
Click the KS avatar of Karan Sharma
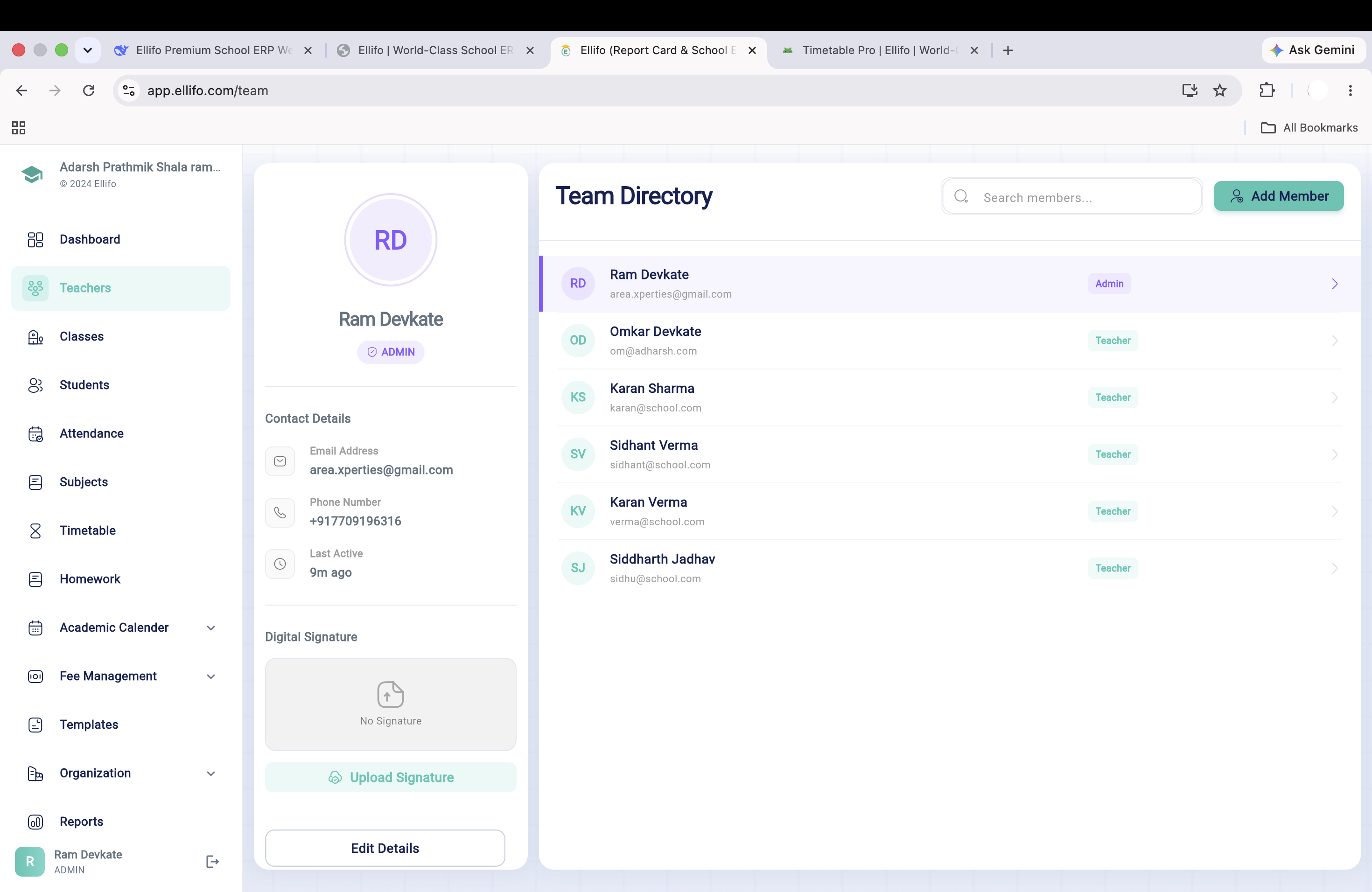[x=578, y=397]
